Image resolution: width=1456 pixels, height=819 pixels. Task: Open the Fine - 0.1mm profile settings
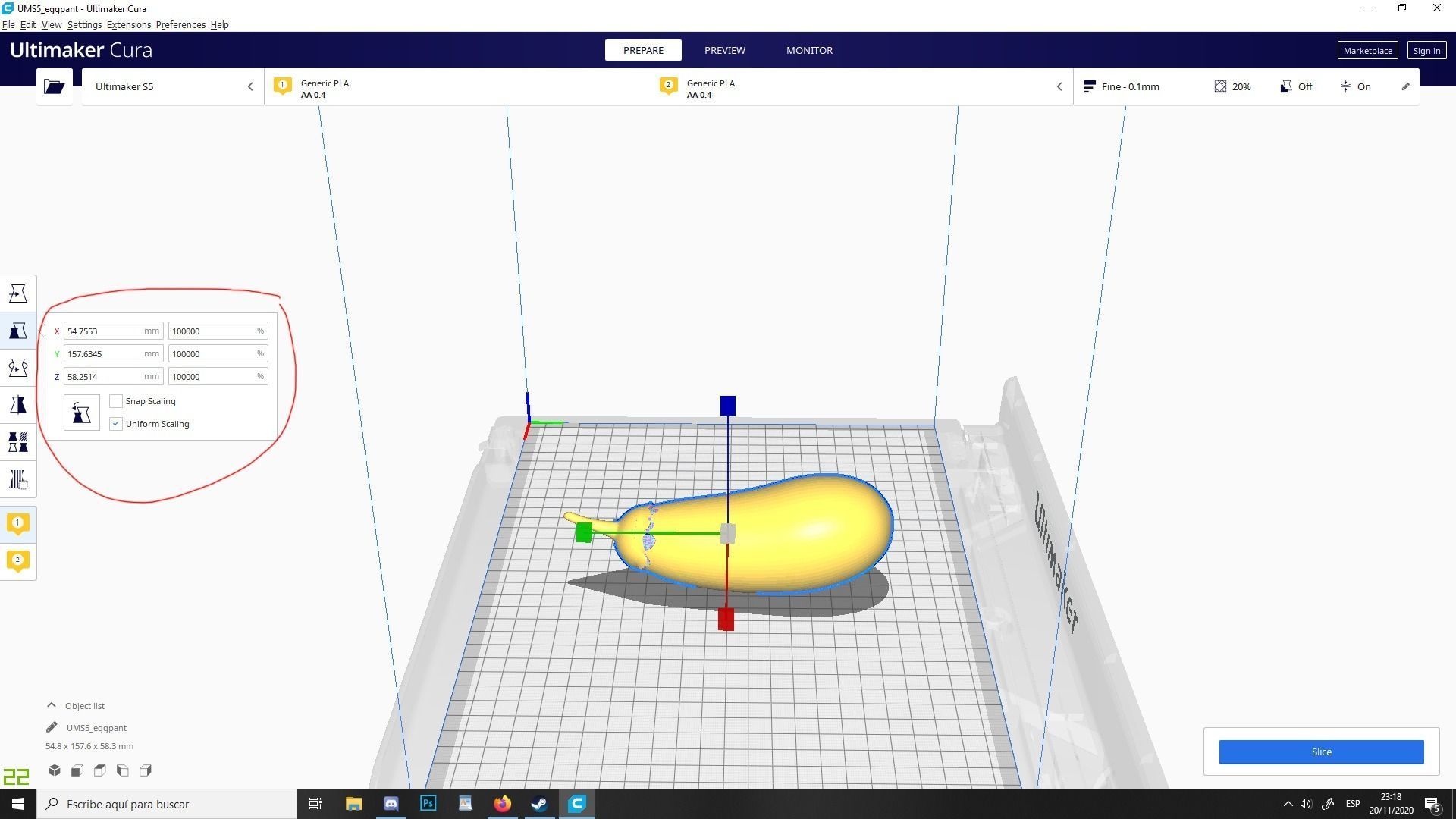1122,86
